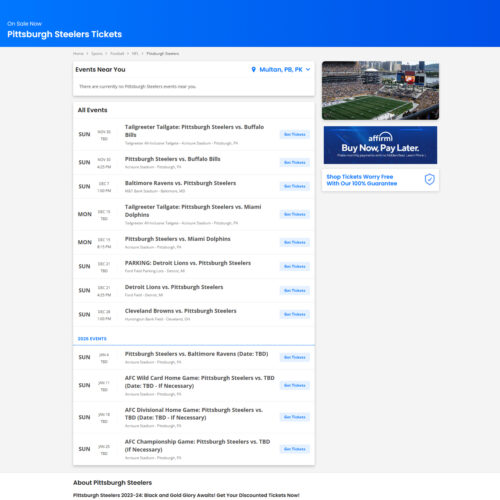
Task: Open PARKING: Detroit Lions vs. Pittsburgh Steelers title
Action: (188, 263)
